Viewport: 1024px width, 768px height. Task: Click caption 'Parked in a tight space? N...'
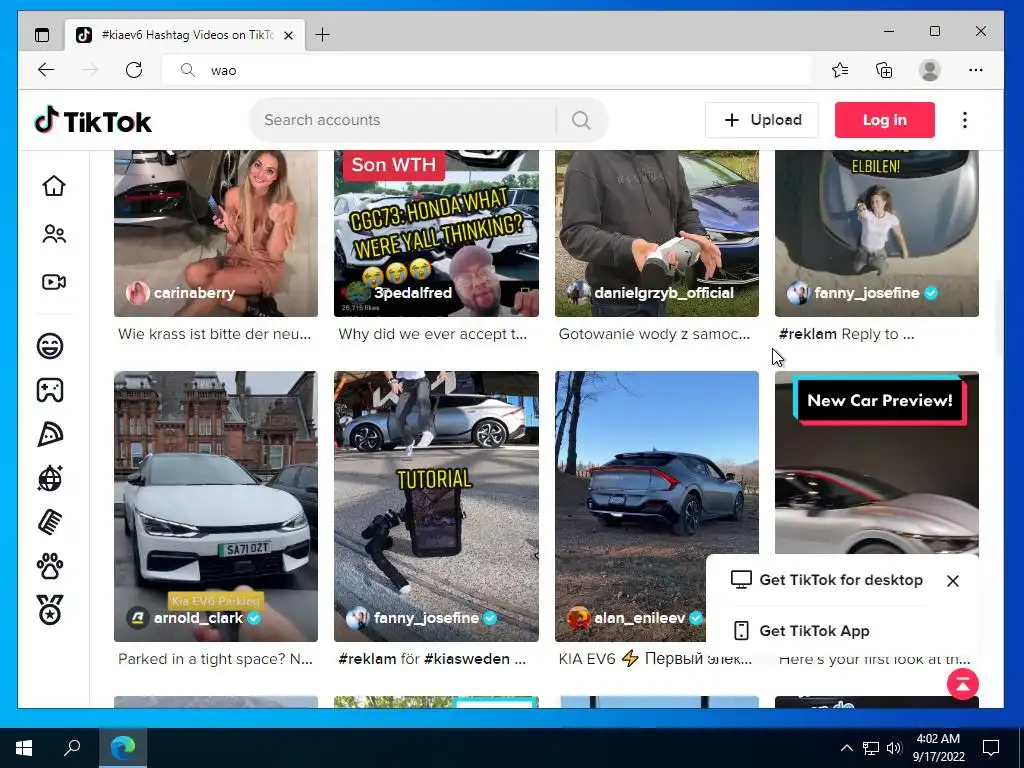215,659
